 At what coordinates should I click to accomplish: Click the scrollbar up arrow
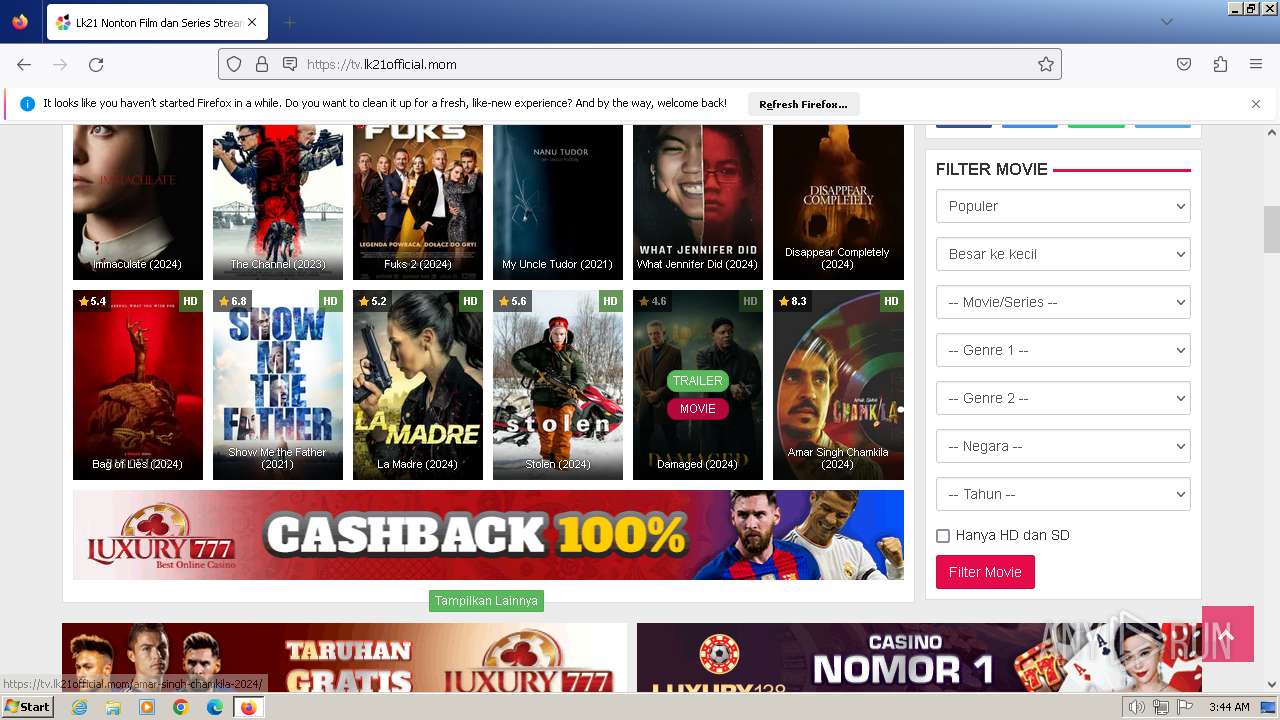click(x=1272, y=132)
